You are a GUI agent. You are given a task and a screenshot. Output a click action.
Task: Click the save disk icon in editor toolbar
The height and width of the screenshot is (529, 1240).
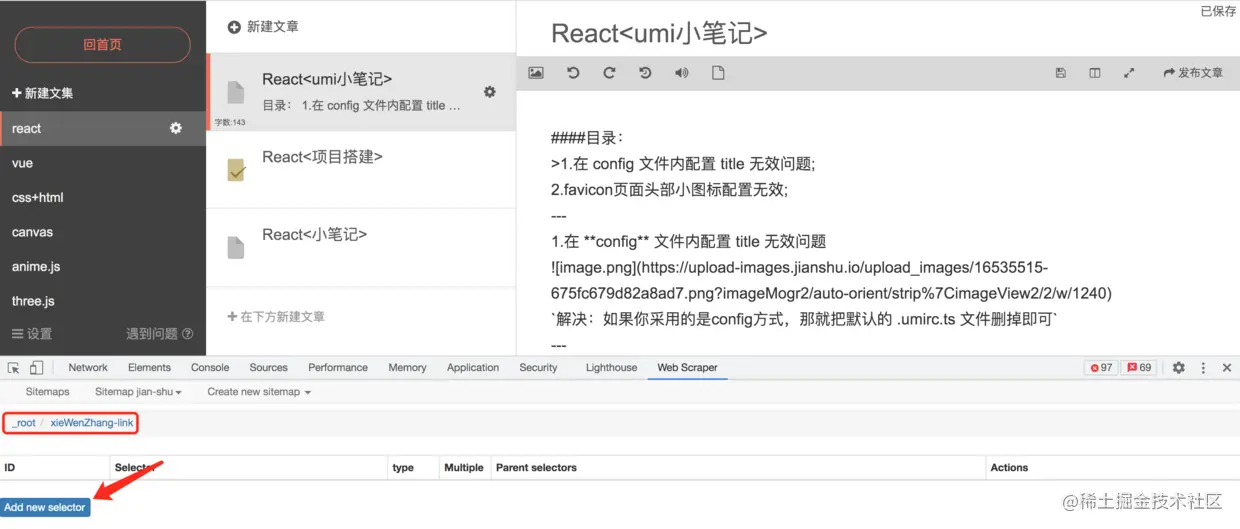coord(1061,73)
